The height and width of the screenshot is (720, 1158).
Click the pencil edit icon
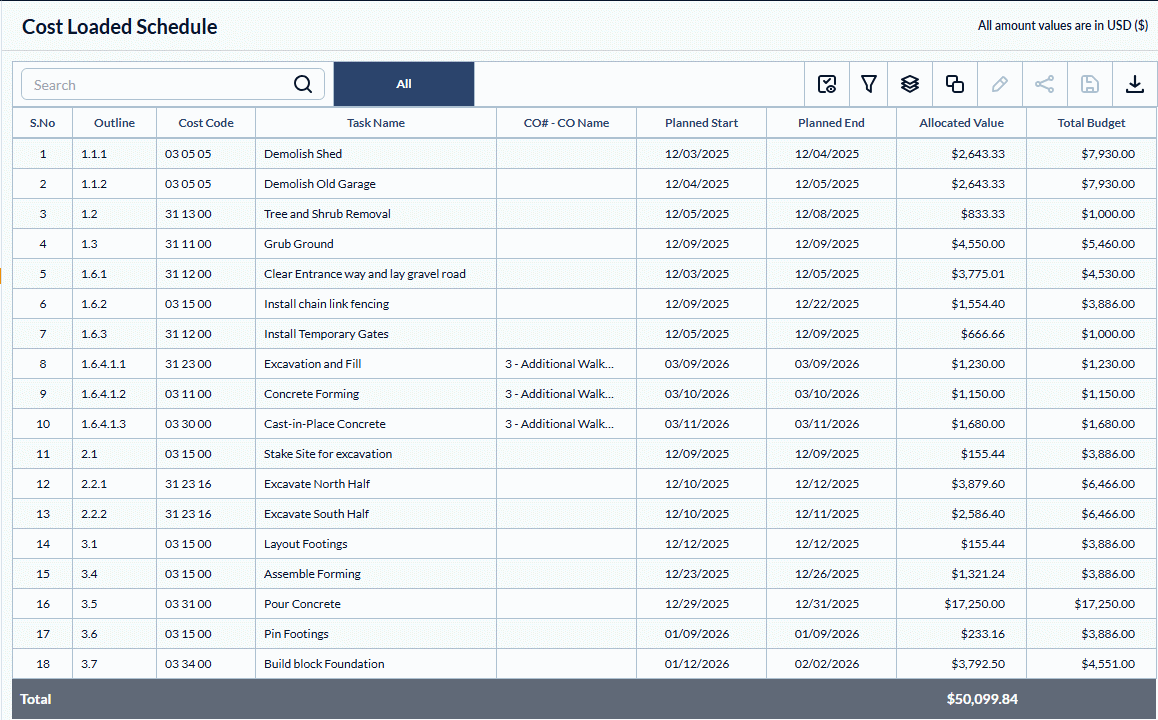click(x=999, y=84)
